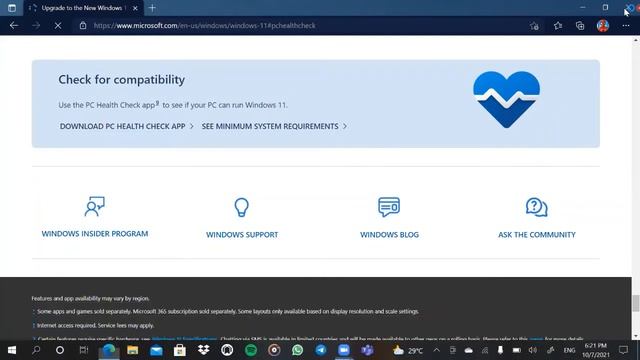Click the 'Check for compatibility' heading
The height and width of the screenshot is (360, 640).
point(122,79)
